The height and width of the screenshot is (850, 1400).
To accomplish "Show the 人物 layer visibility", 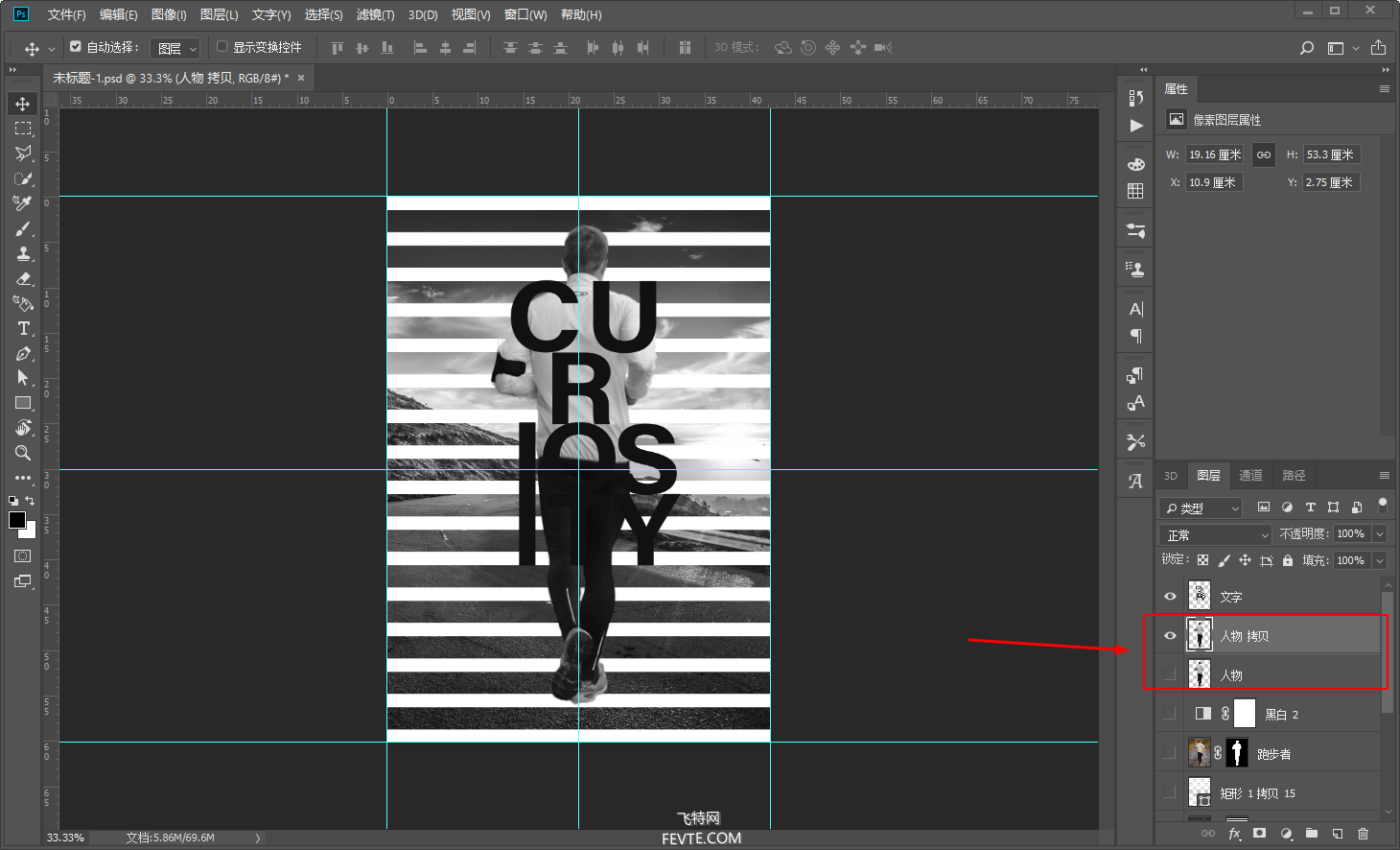I will [1170, 674].
